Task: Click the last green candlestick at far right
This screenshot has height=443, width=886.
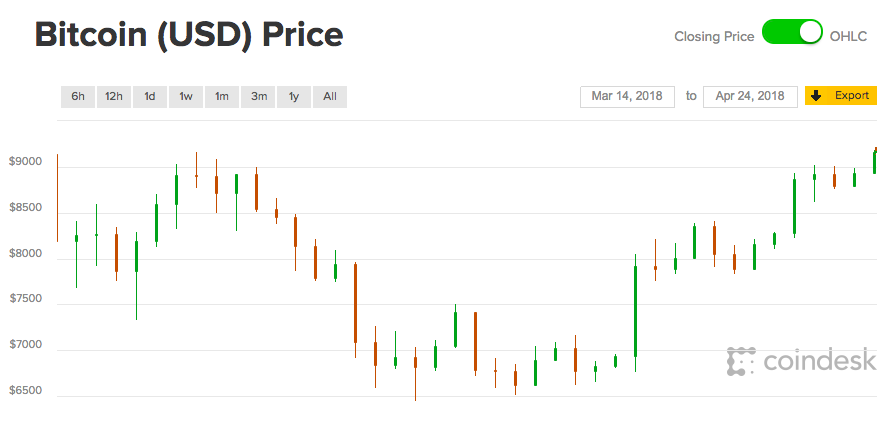Action: 875,161
